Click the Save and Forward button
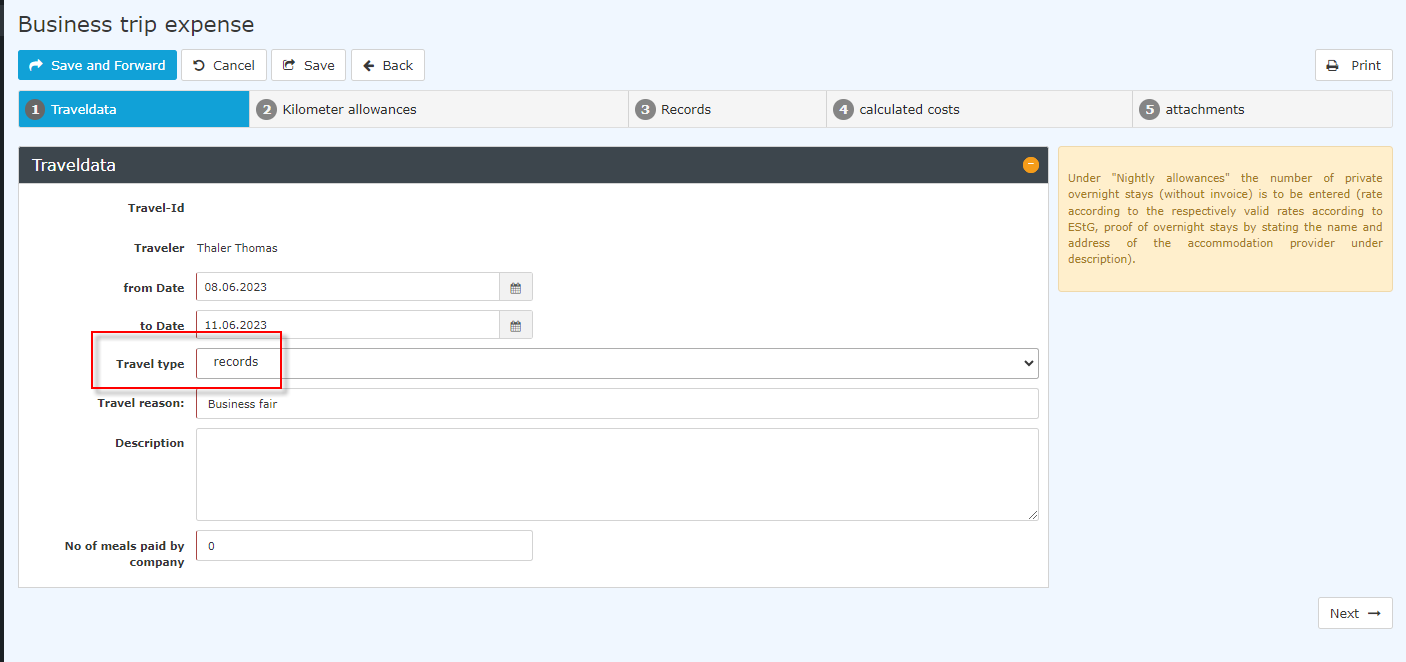 pos(97,65)
